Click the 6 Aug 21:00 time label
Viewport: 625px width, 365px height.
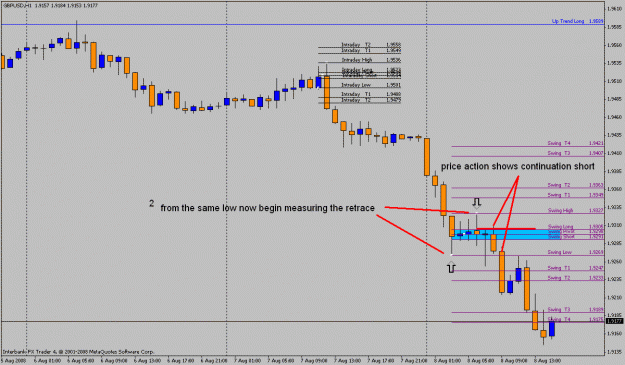pos(214,361)
